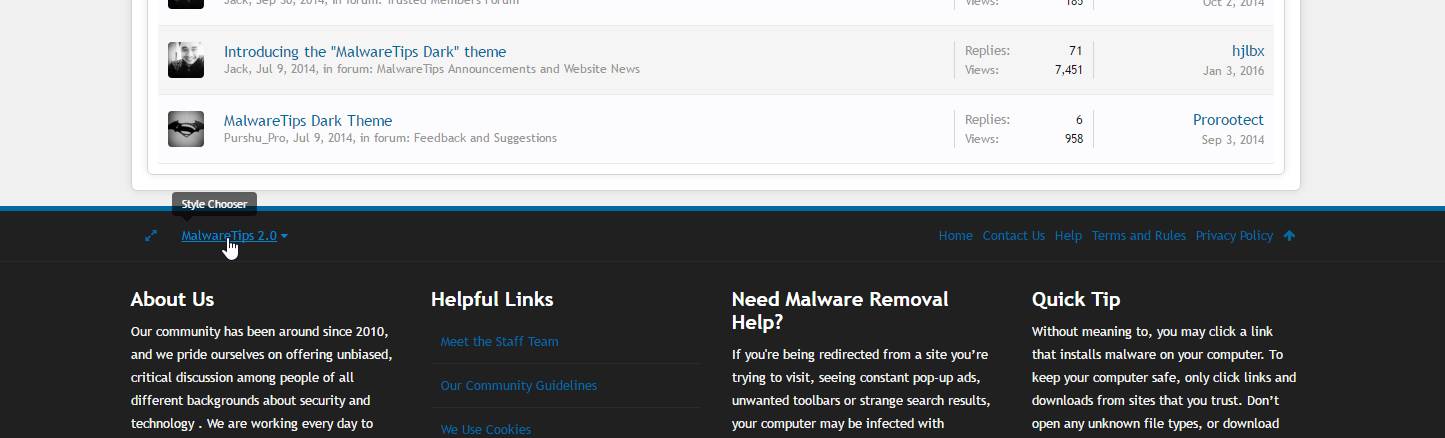1445x438 pixels.
Task: Click the 'We Use Cookies' link
Action: 485,429
